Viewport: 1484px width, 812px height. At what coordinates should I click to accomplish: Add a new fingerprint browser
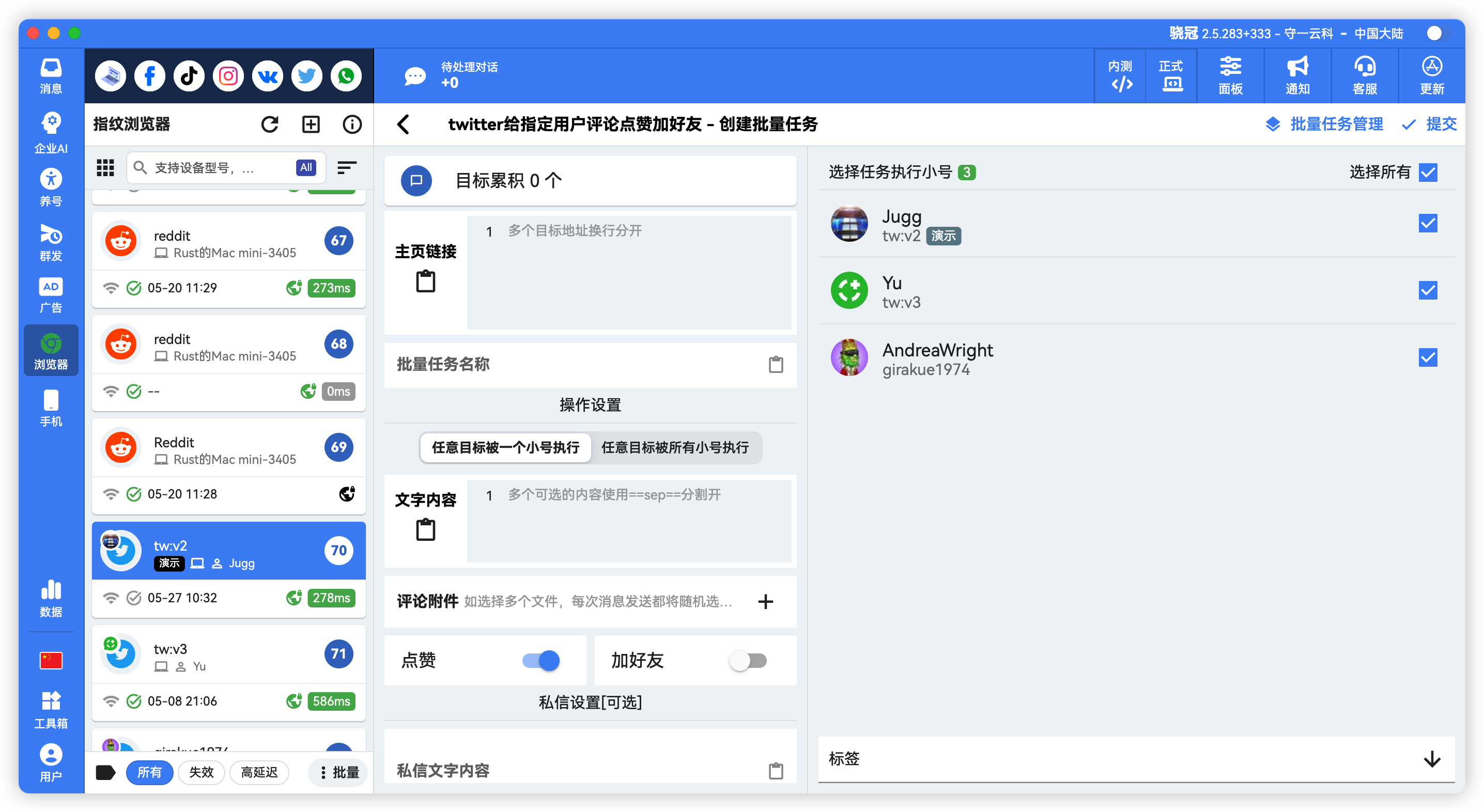311,124
